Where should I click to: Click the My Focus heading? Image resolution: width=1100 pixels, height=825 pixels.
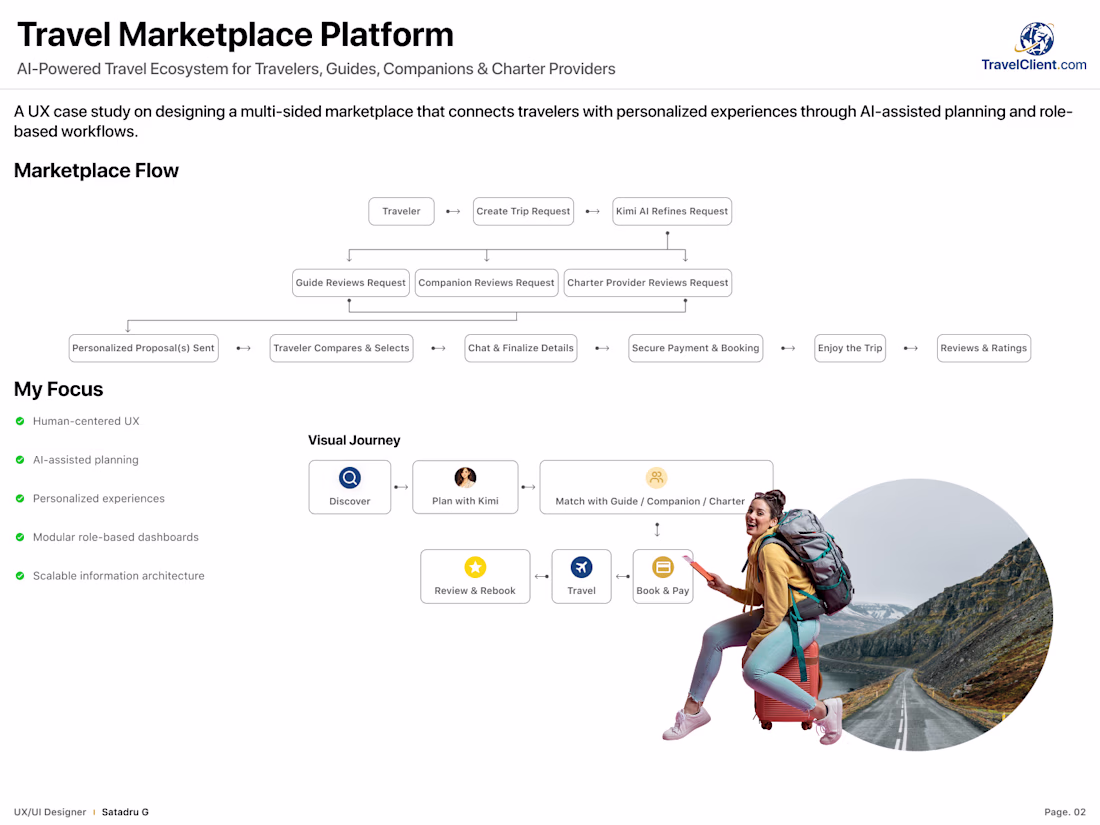tap(58, 389)
